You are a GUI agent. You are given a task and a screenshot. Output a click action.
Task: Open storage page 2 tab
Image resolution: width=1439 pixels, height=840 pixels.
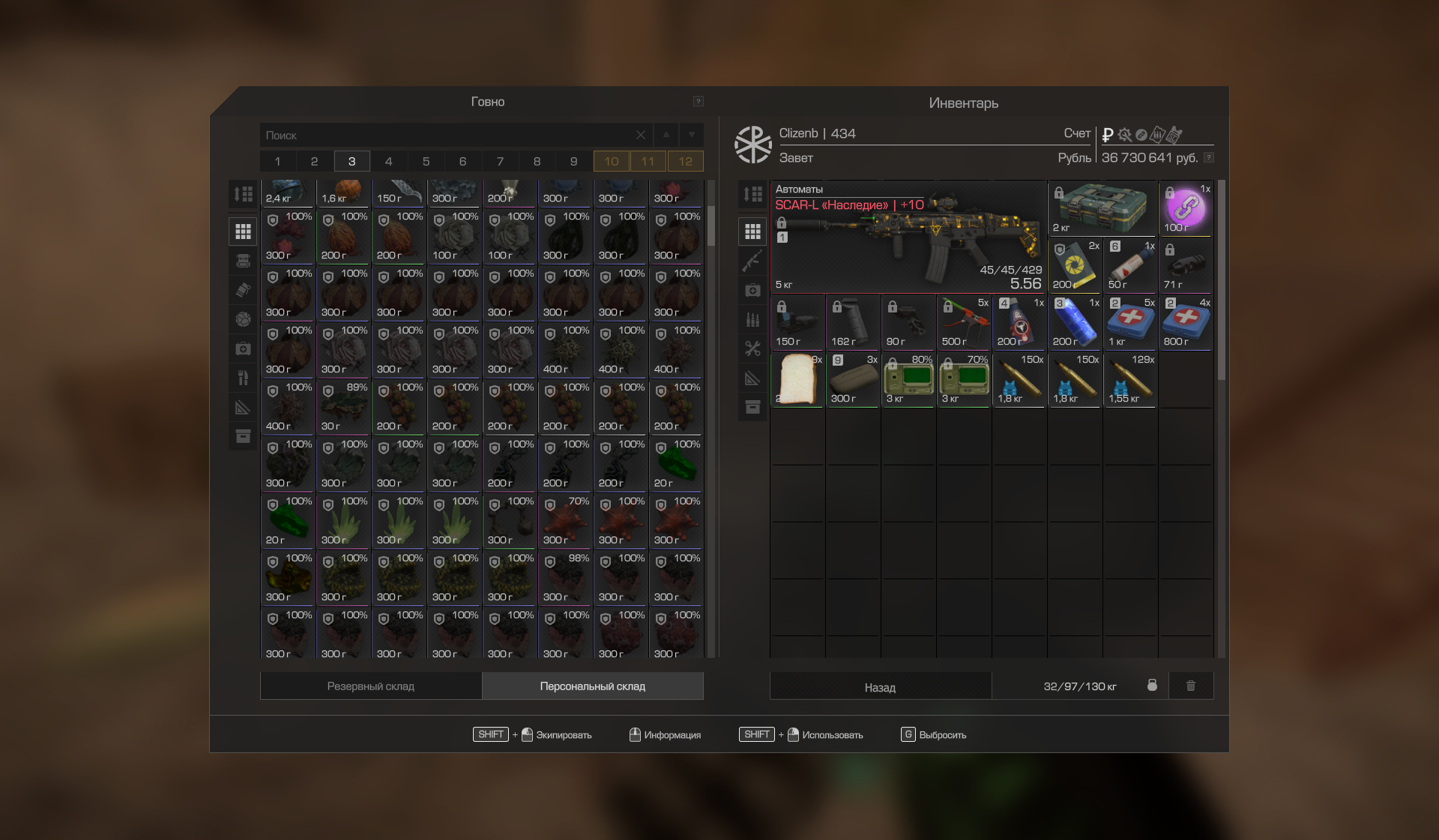315,161
